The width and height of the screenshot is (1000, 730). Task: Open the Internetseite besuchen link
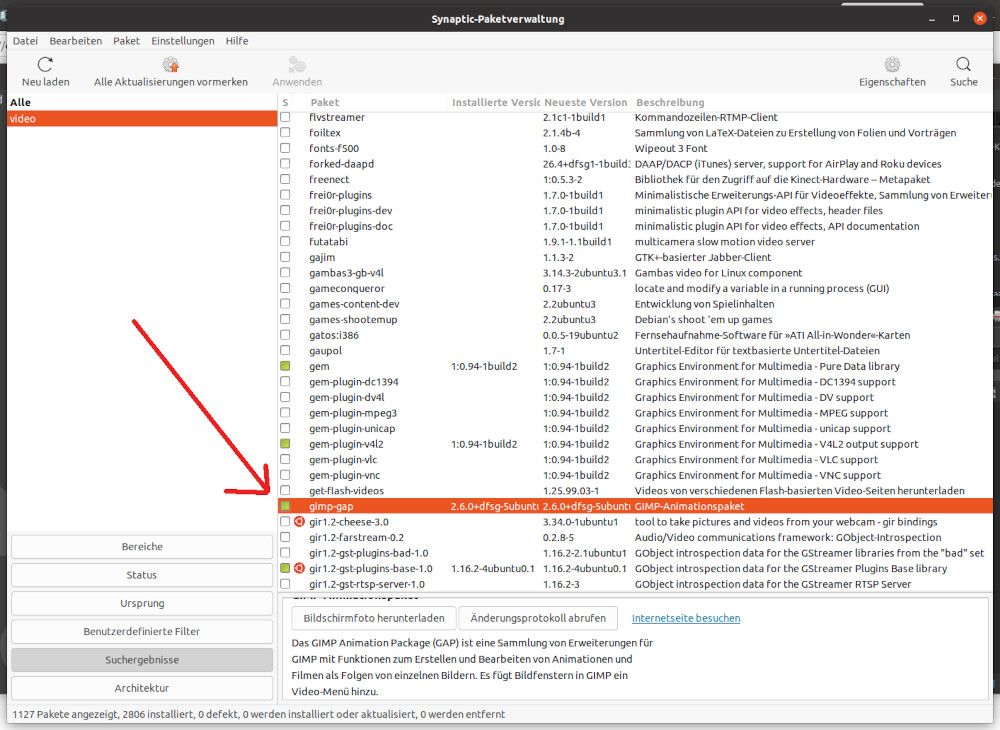pos(686,618)
